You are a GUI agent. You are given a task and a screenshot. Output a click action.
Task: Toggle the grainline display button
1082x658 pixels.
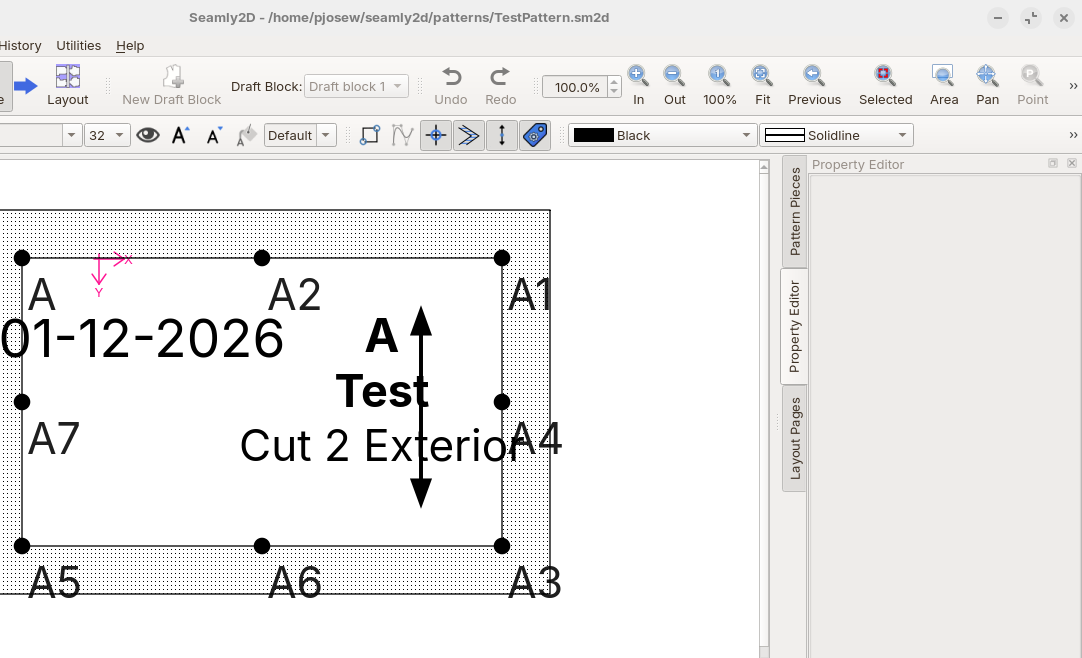coord(502,135)
